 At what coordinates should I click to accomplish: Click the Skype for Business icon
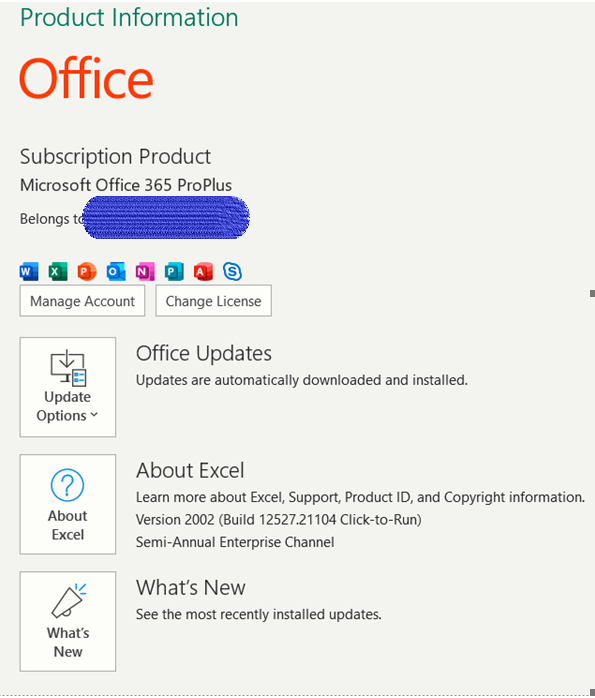click(232, 271)
